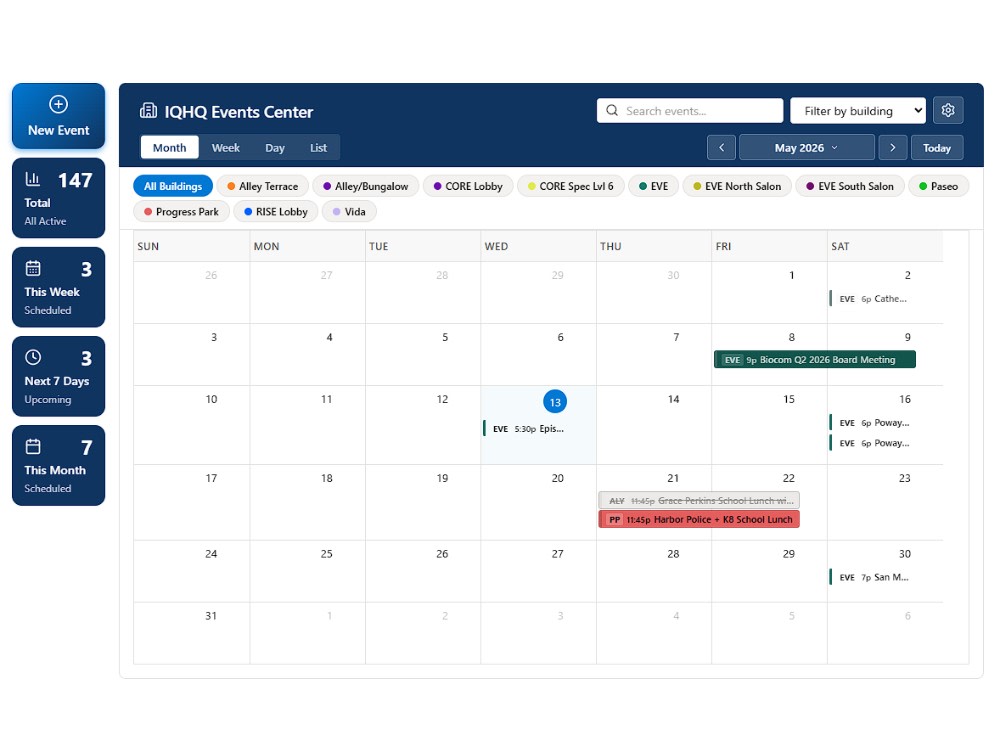The width and height of the screenshot is (1000, 750).
Task: Click the WED column header
Action: tap(496, 246)
